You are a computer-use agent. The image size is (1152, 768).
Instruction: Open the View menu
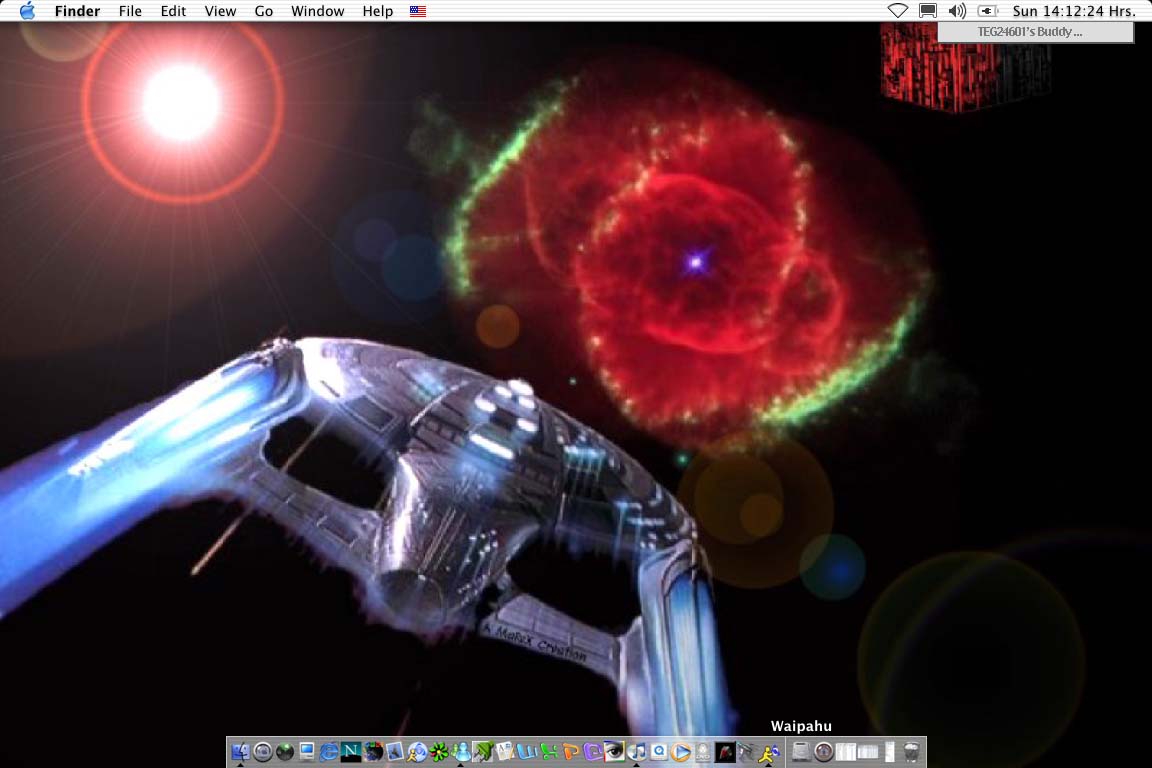pyautogui.click(x=220, y=11)
